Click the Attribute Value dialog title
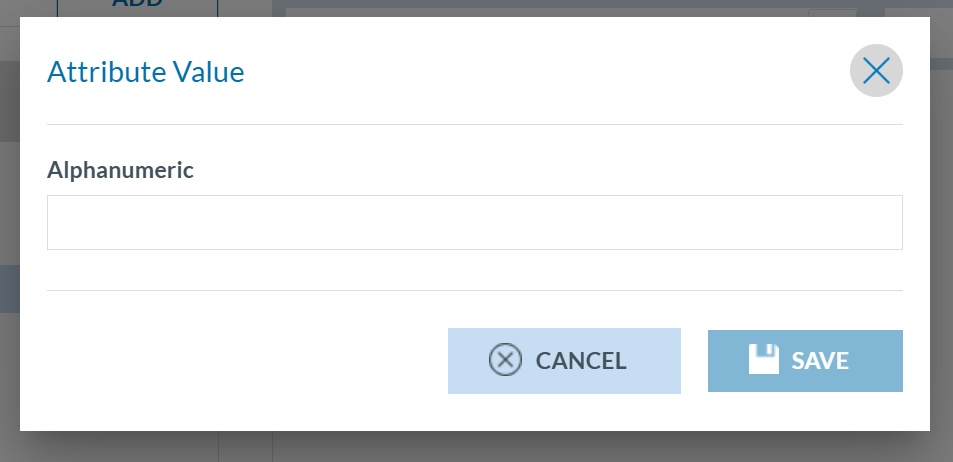This screenshot has width=953, height=462. tap(146, 72)
